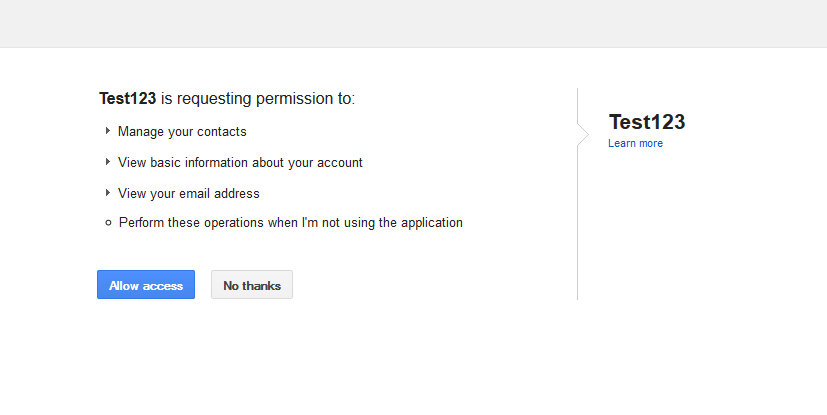Click the circle bullet beside Perform these operations

click(x=108, y=223)
